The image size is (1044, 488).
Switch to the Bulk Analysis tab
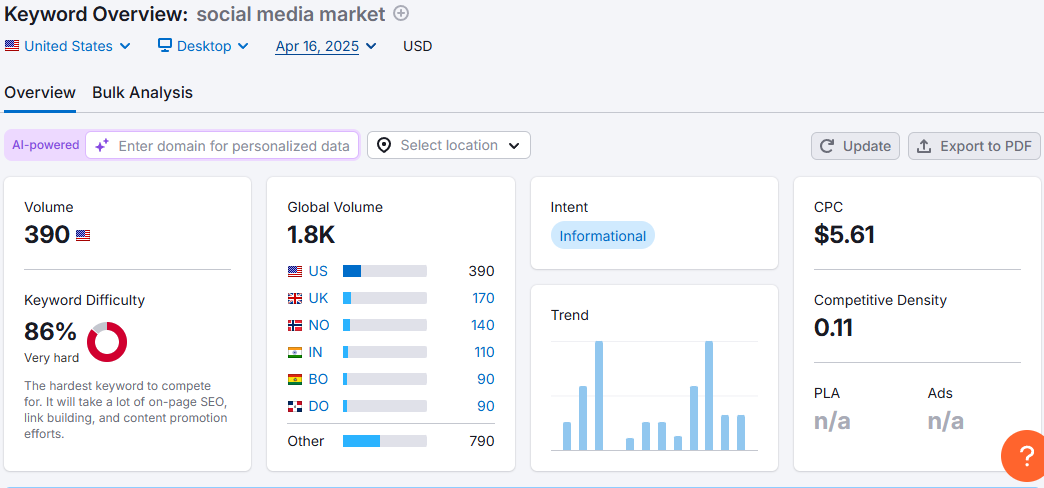[142, 93]
